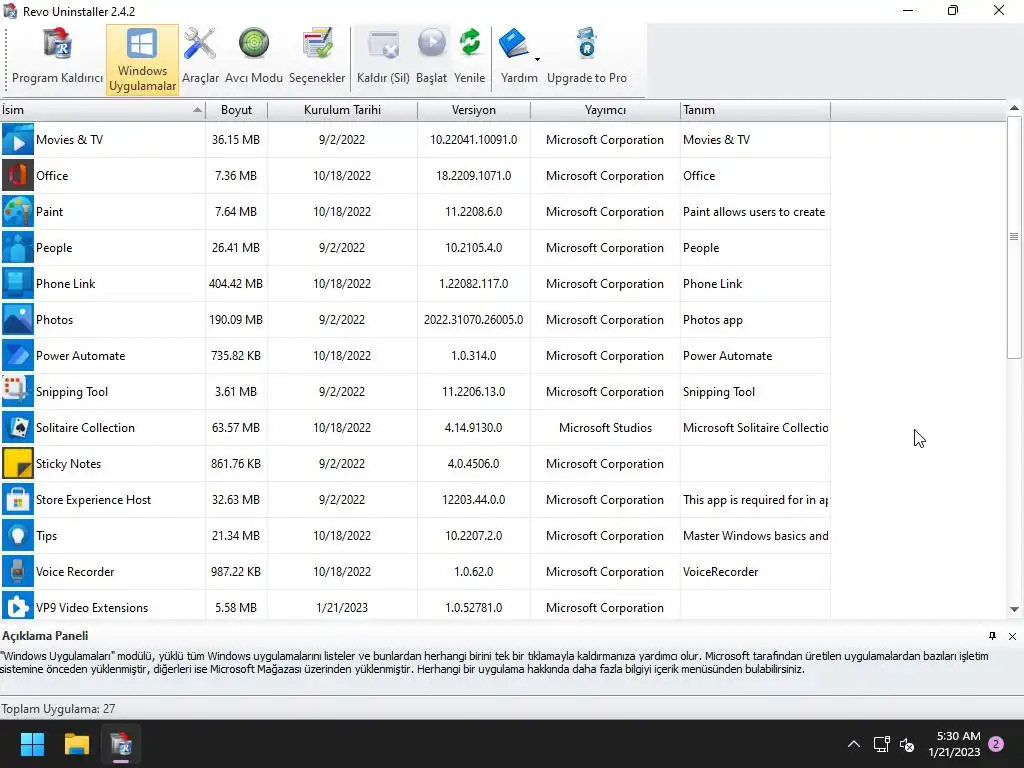The height and width of the screenshot is (768, 1024).
Task: Sort by the Tanım column header
Action: [755, 110]
